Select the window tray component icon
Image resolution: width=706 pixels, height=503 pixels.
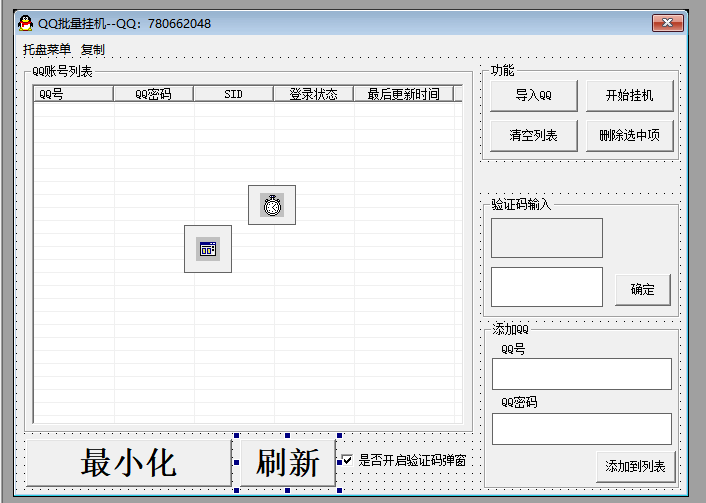coord(208,249)
